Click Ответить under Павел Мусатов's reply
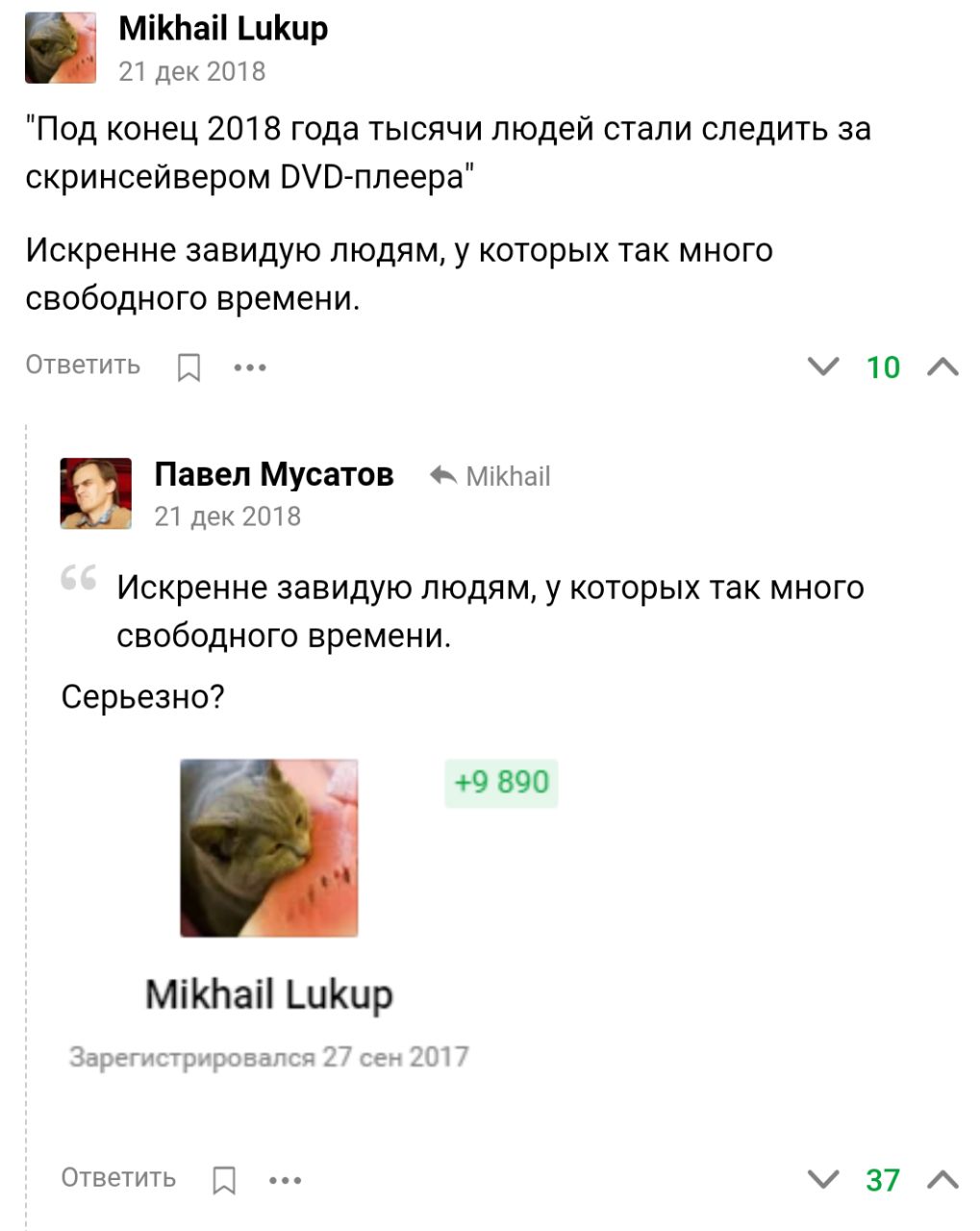 (x=118, y=1178)
